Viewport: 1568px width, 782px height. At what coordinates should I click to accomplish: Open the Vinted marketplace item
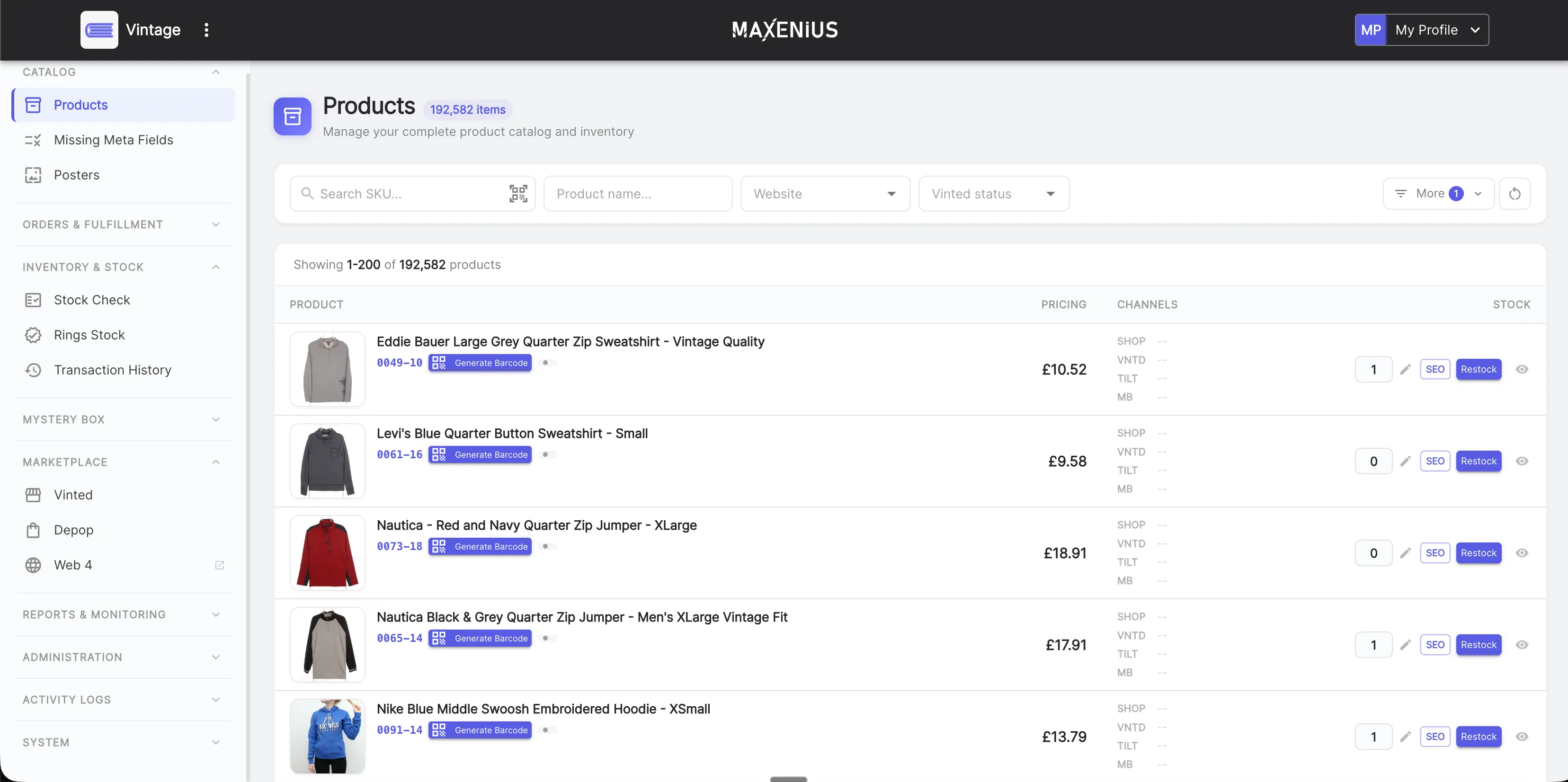[123, 495]
